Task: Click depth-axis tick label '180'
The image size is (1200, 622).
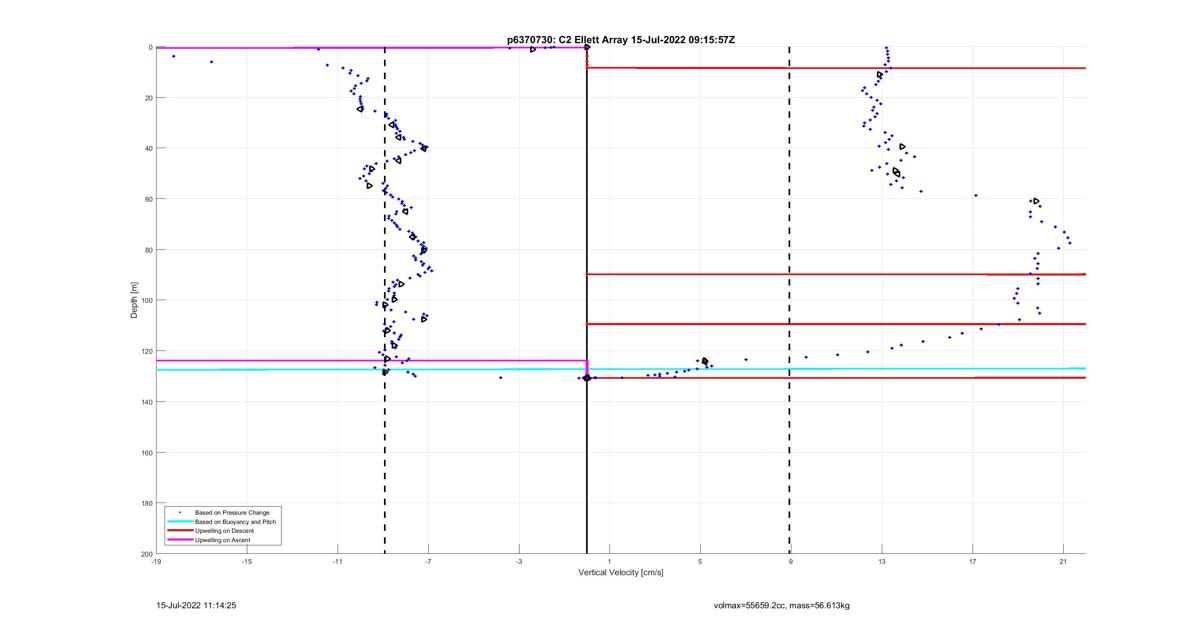Action: coord(146,503)
